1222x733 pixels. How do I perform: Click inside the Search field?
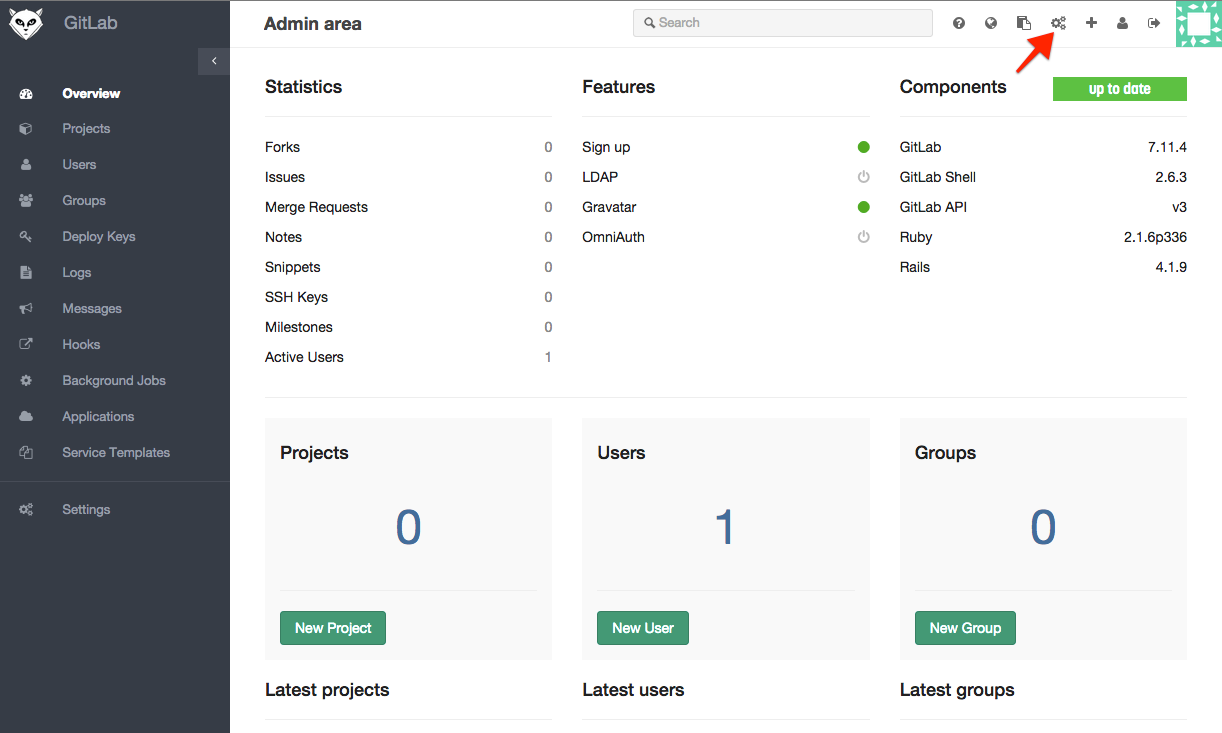(x=783, y=22)
